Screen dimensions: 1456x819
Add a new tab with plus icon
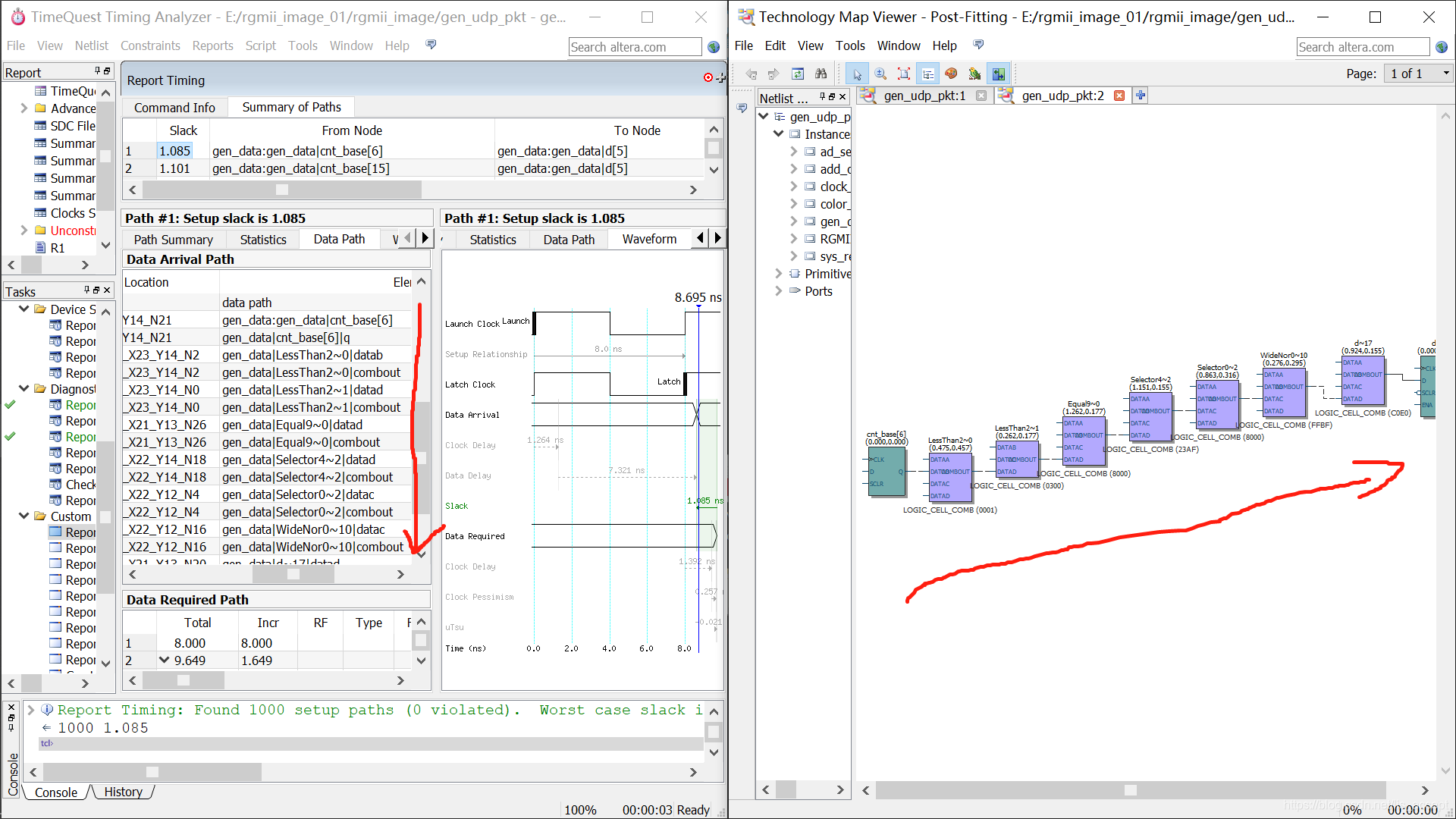[1140, 96]
